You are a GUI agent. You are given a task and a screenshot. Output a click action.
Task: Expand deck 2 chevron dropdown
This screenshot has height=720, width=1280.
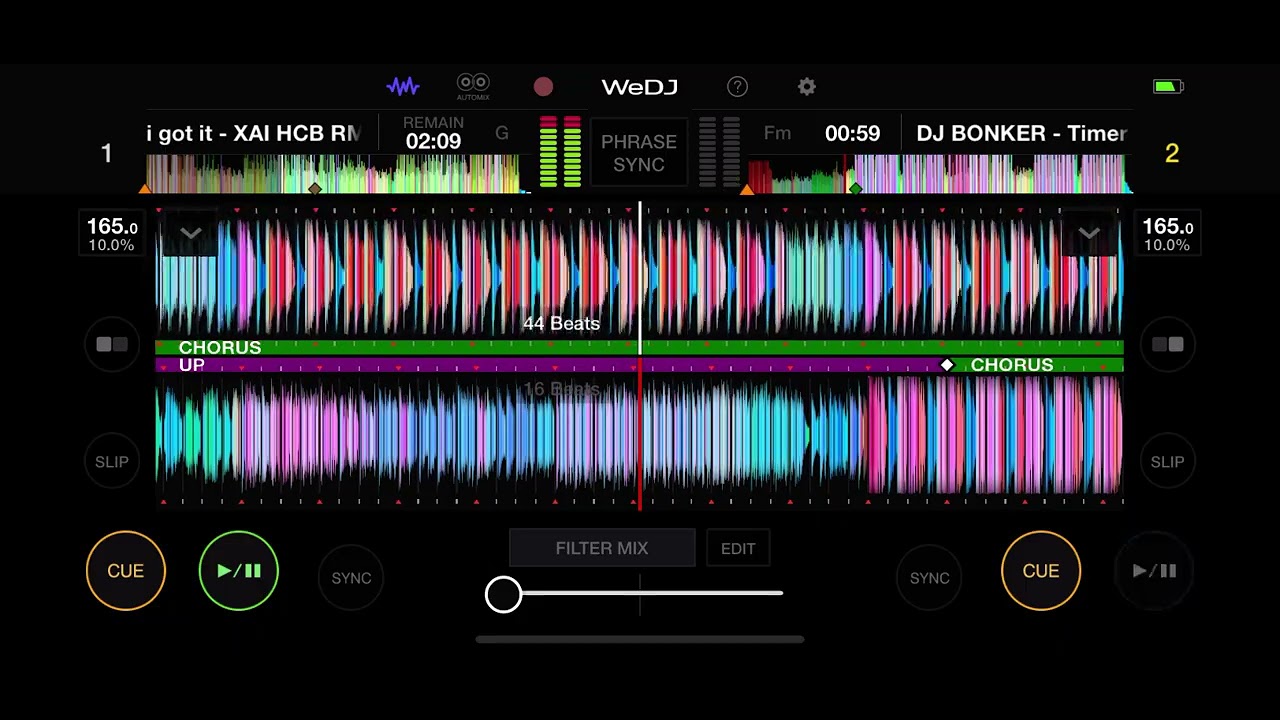[x=1089, y=234]
